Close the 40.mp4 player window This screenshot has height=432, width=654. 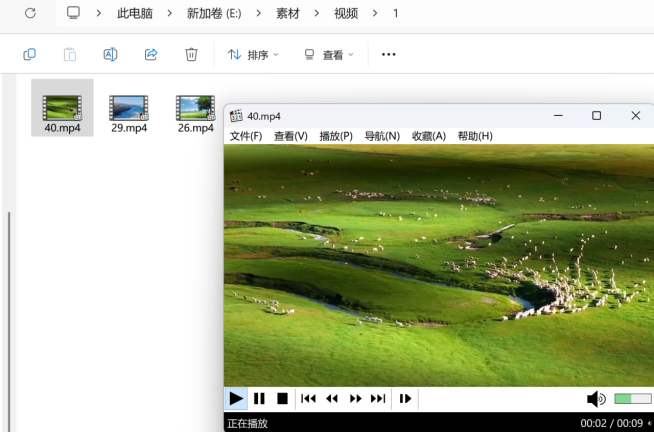pyautogui.click(x=635, y=116)
